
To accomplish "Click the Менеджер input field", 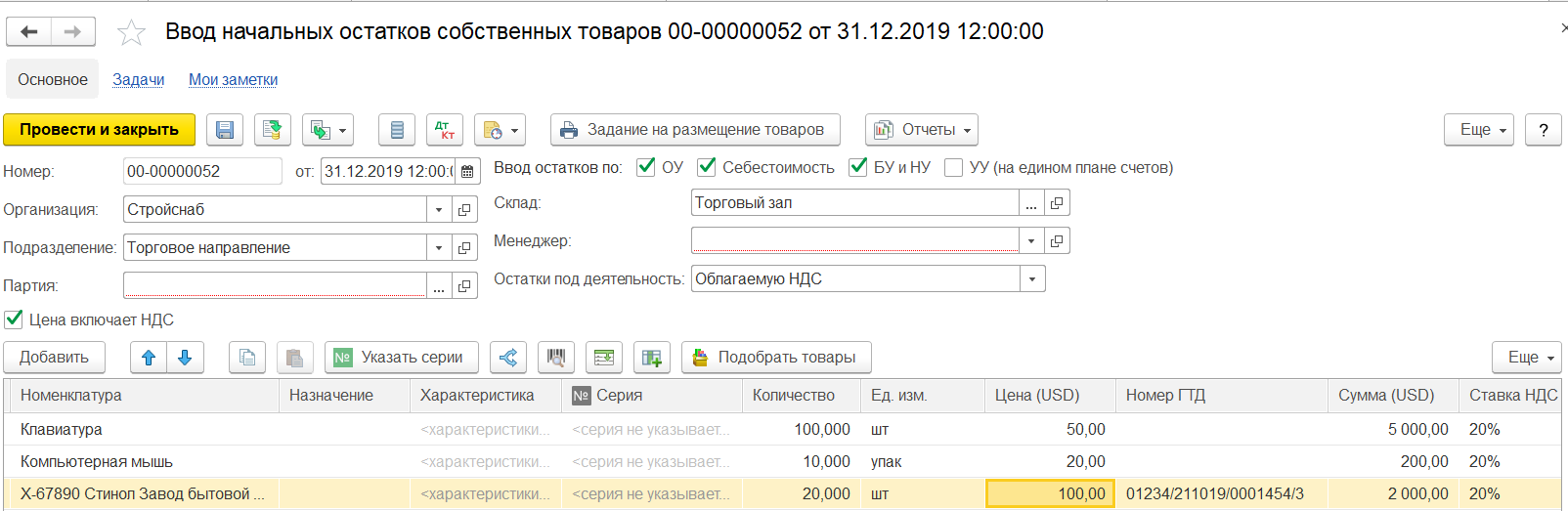I will pyautogui.click(x=854, y=240).
